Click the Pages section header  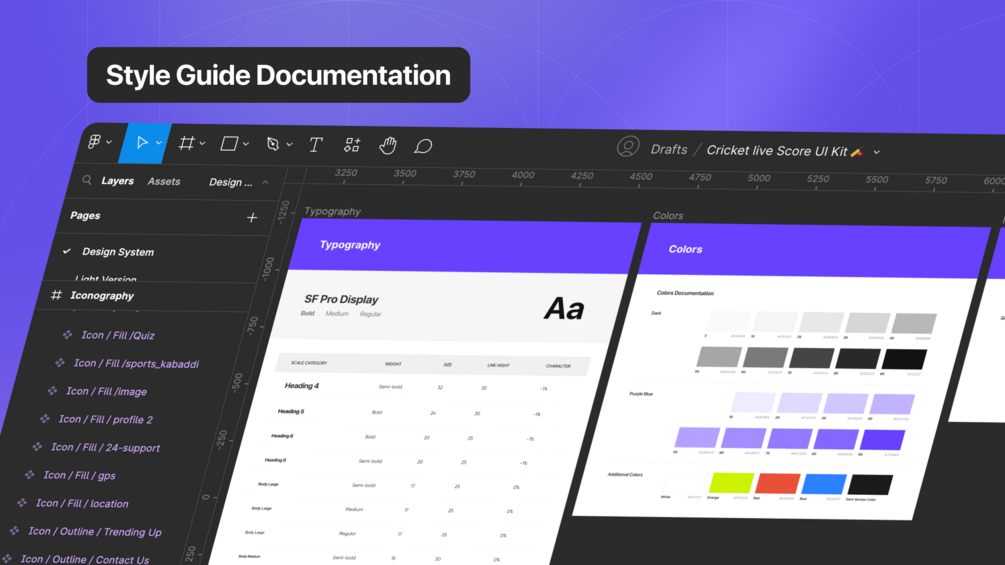[85, 215]
